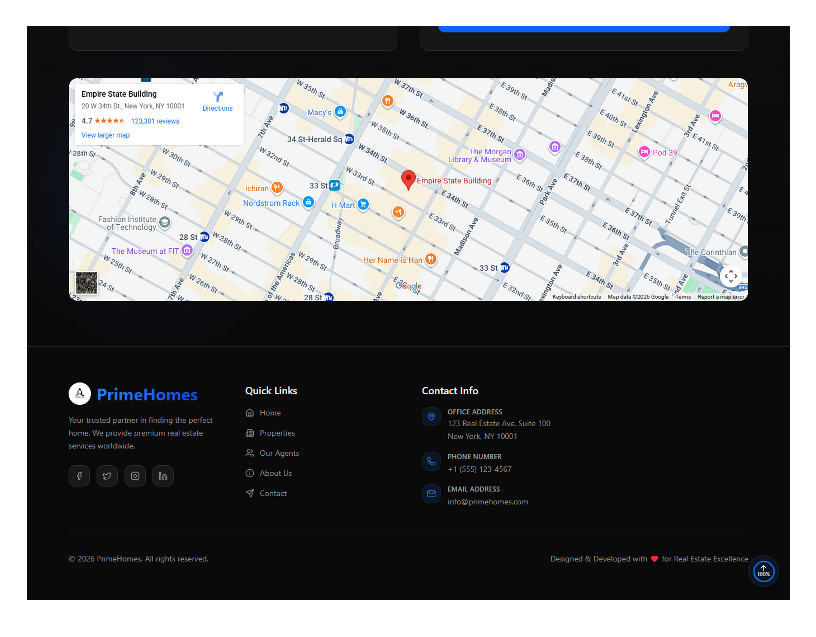Open the Twitter social icon

click(107, 476)
